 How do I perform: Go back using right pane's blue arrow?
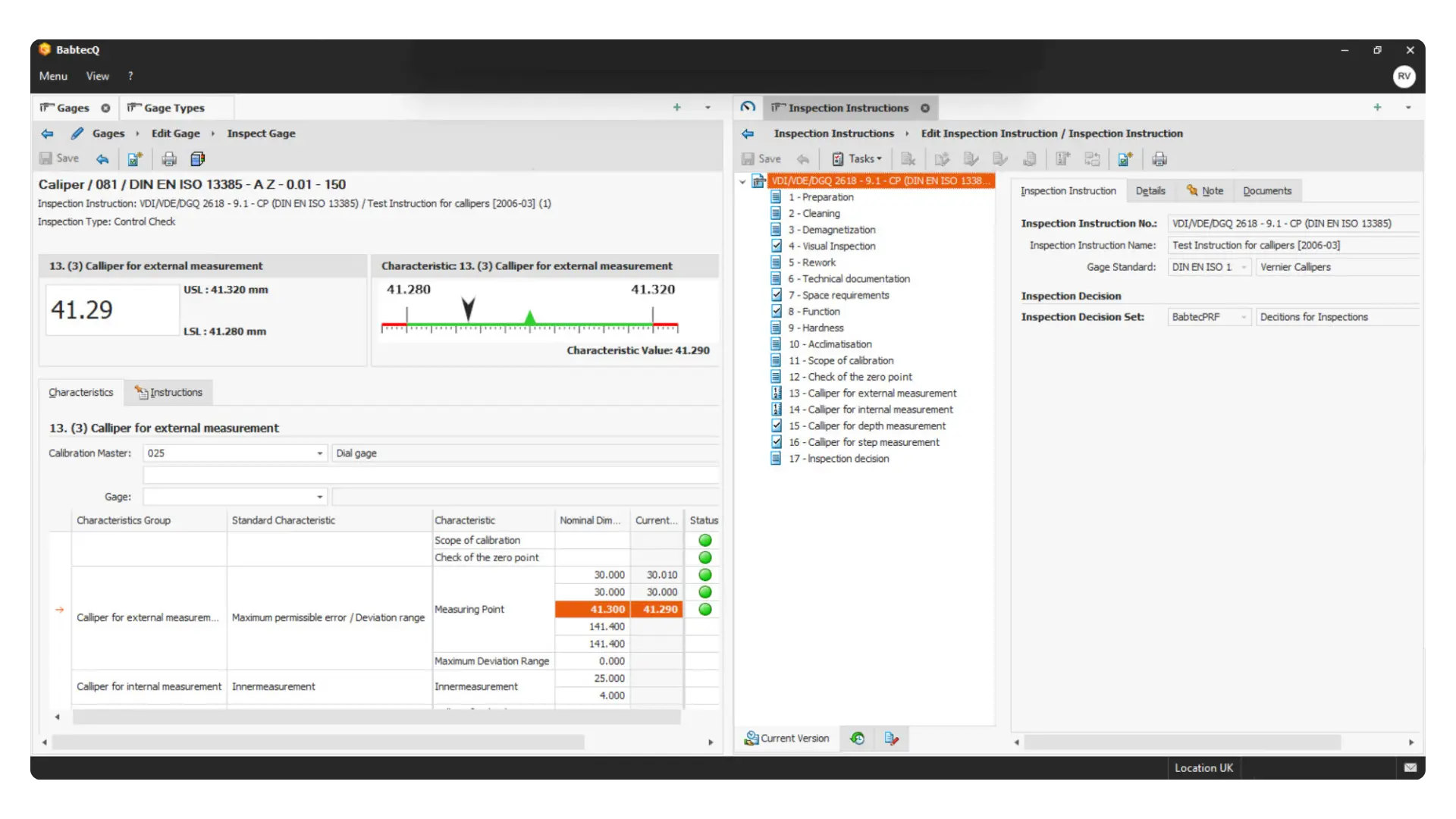click(748, 133)
